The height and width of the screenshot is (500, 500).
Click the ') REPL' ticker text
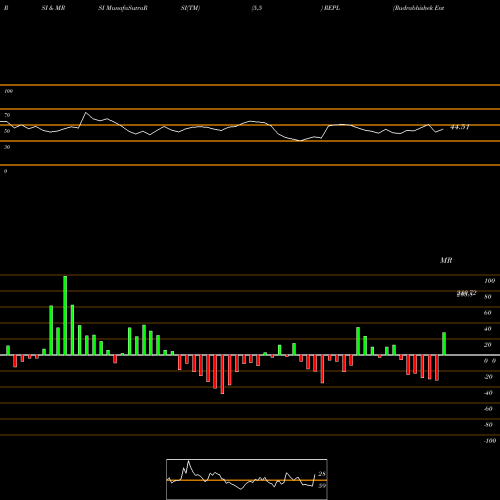pos(330,8)
